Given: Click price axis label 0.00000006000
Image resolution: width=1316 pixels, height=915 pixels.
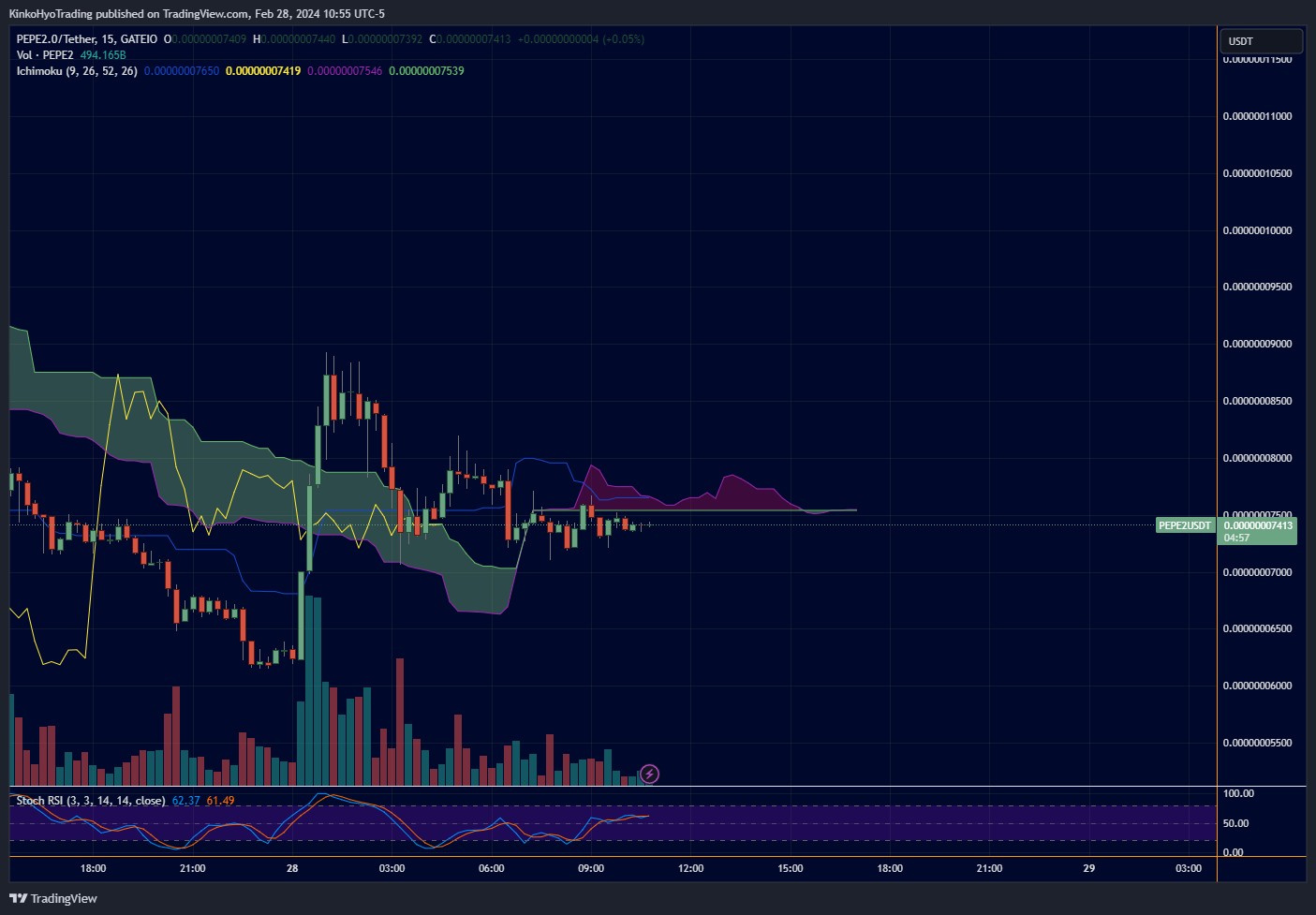Looking at the screenshot, I should [x=1257, y=686].
